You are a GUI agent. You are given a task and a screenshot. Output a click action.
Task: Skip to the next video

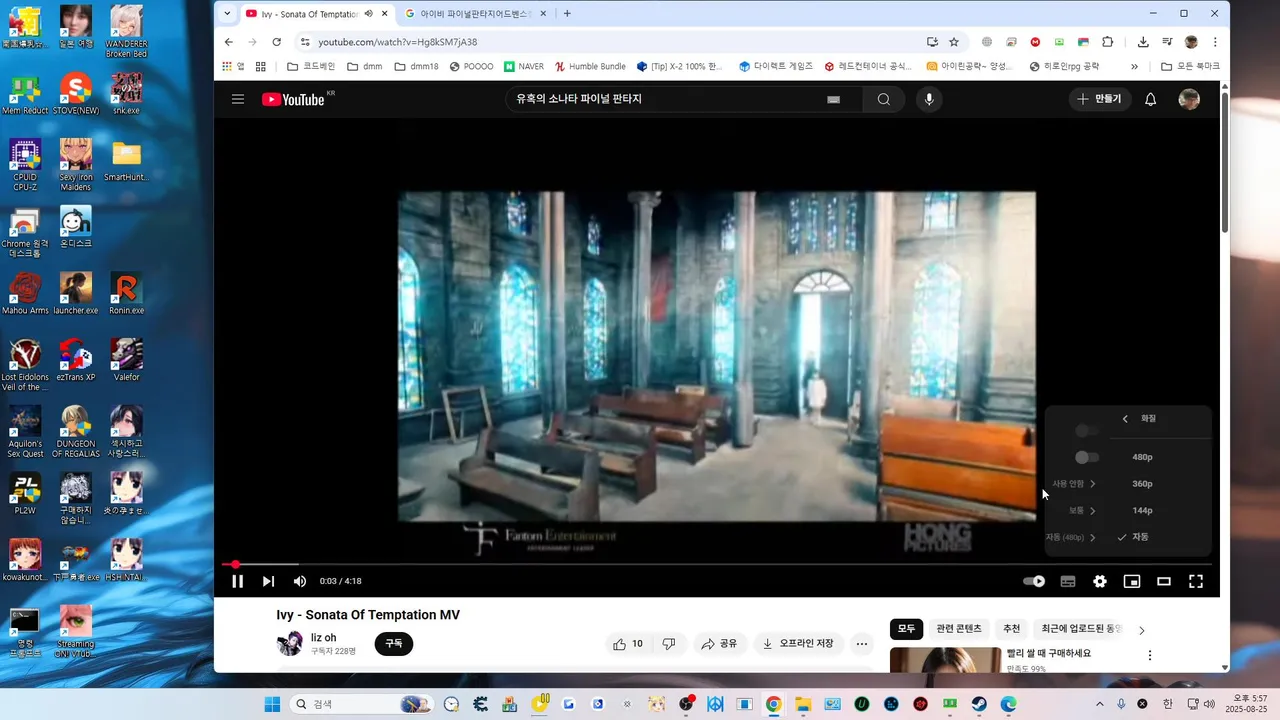[x=268, y=581]
